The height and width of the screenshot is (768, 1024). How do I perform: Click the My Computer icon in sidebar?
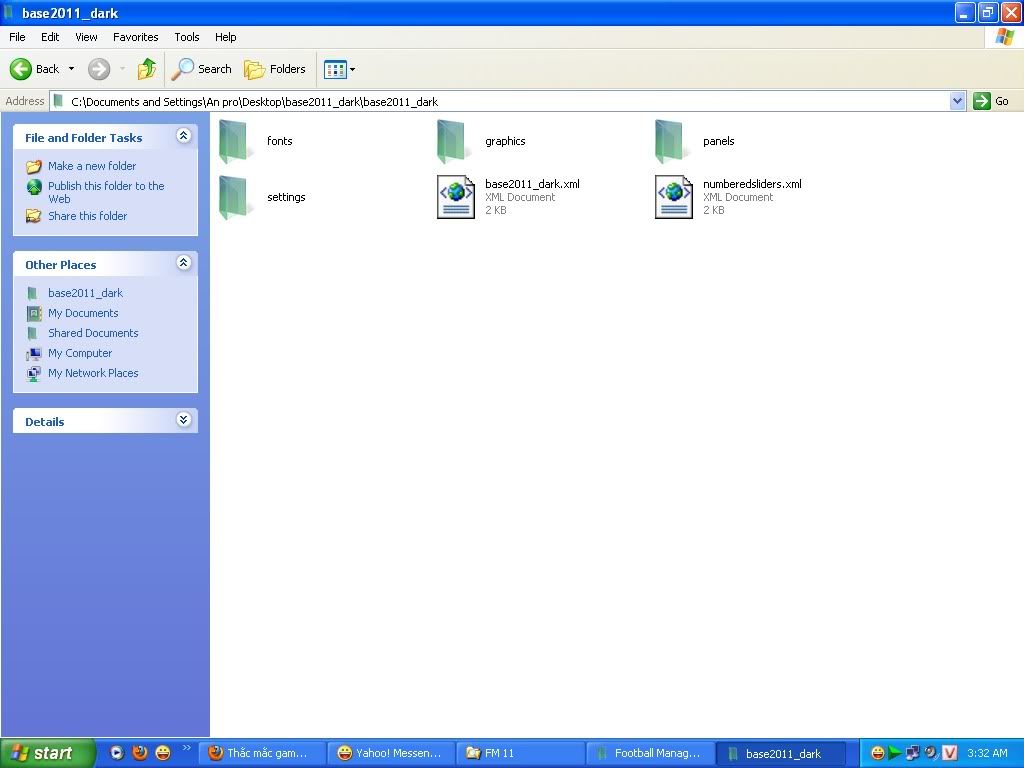33,354
